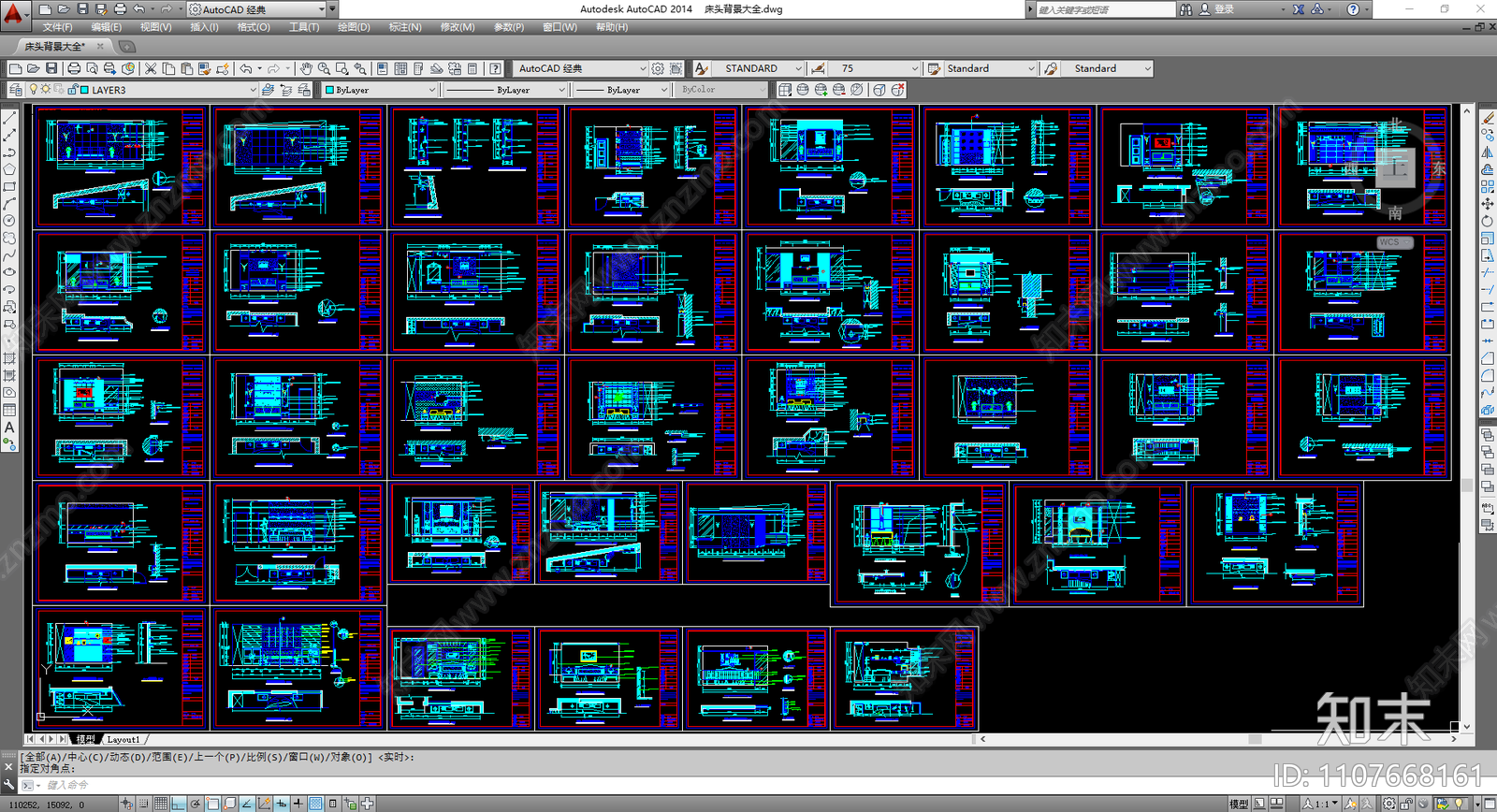Open the 绘图(D) menu
The image size is (1497, 812).
pos(353,27)
